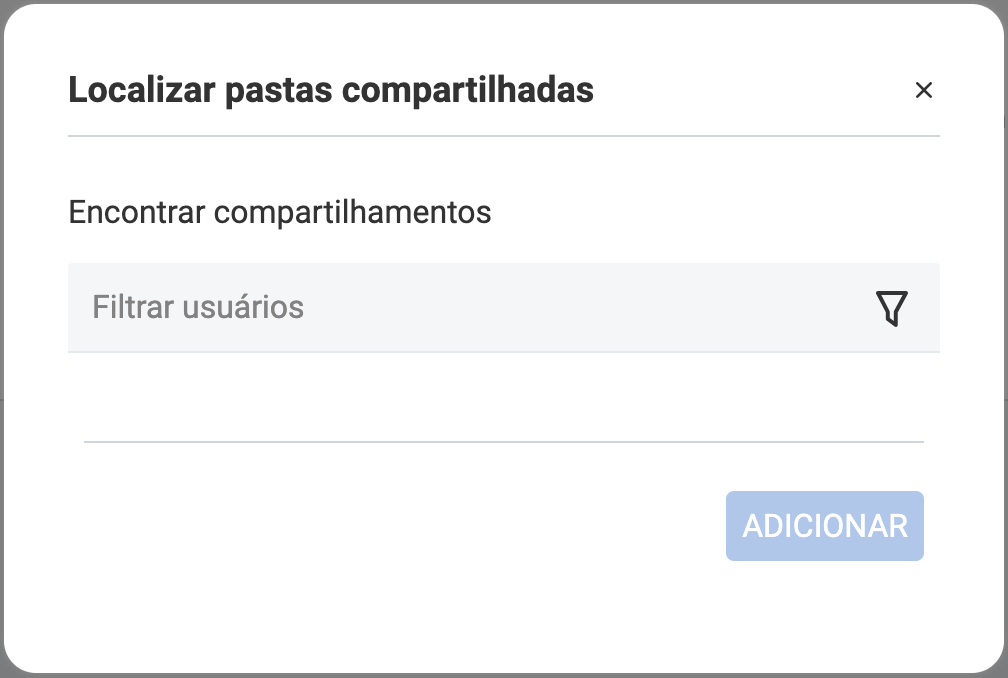
Task: Click the blue ADICIONAR button
Action: [824, 526]
